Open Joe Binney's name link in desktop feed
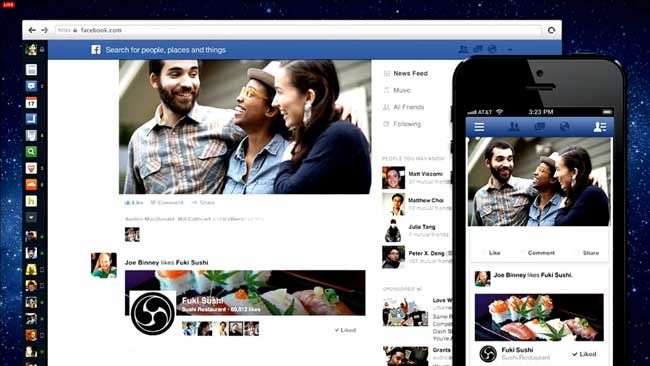Screen dimensions: 650x366 (142, 263)
